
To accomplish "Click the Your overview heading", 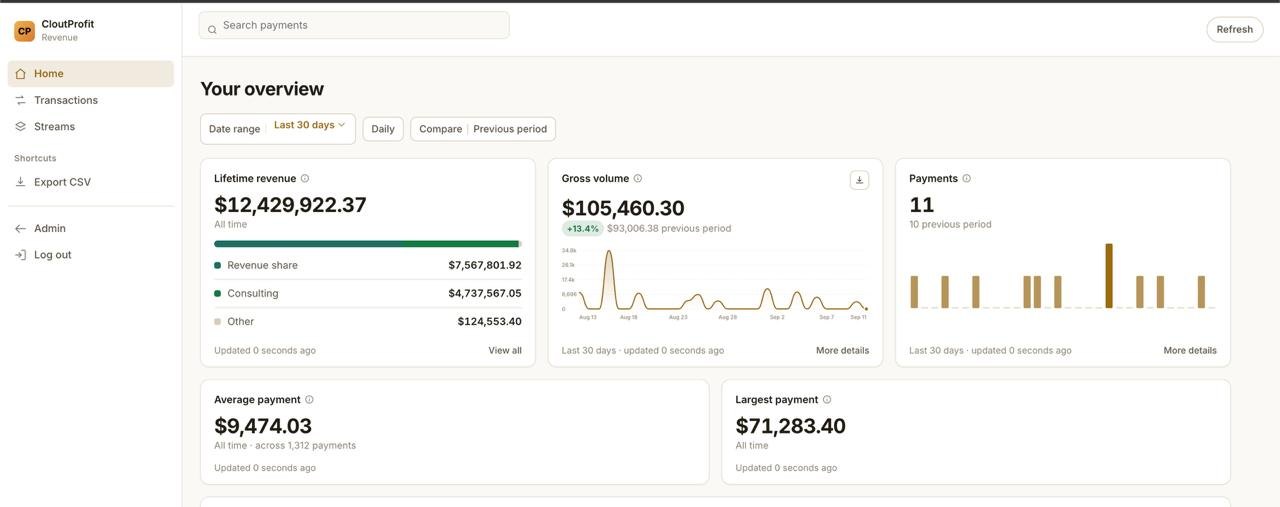I will click(x=262, y=89).
